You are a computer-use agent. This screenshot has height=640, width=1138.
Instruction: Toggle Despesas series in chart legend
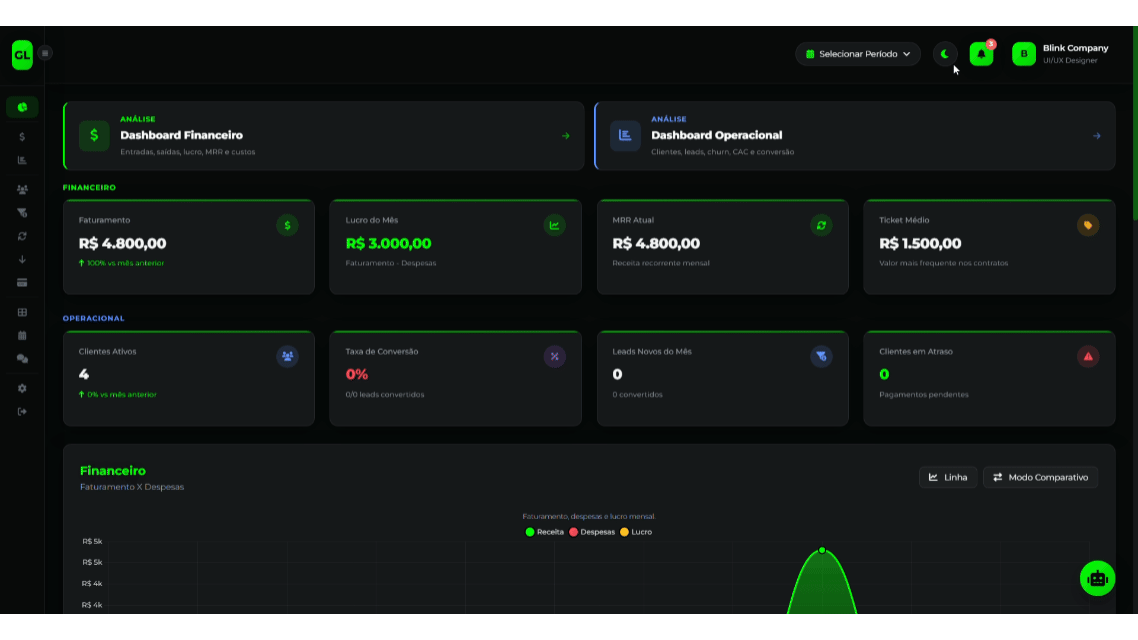coord(591,533)
